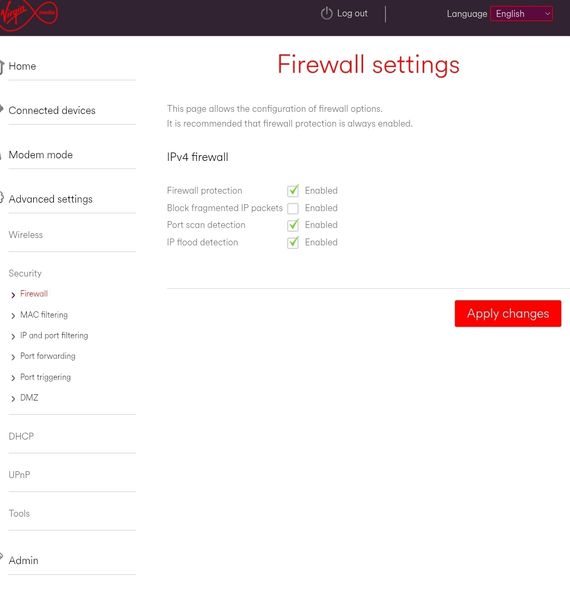Expand the Wireless section
Screen dimensions: 570x600
[x=26, y=235]
